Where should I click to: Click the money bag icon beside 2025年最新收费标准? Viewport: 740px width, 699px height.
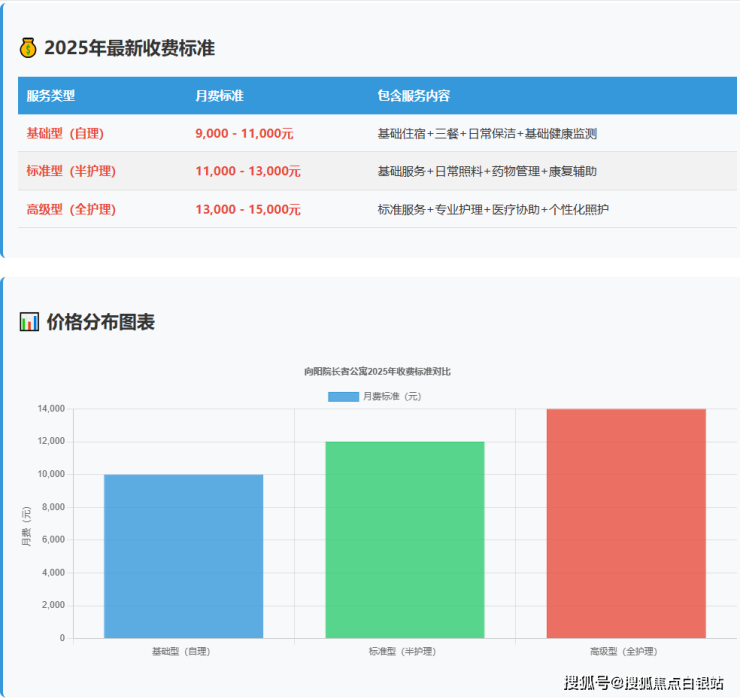point(28,48)
